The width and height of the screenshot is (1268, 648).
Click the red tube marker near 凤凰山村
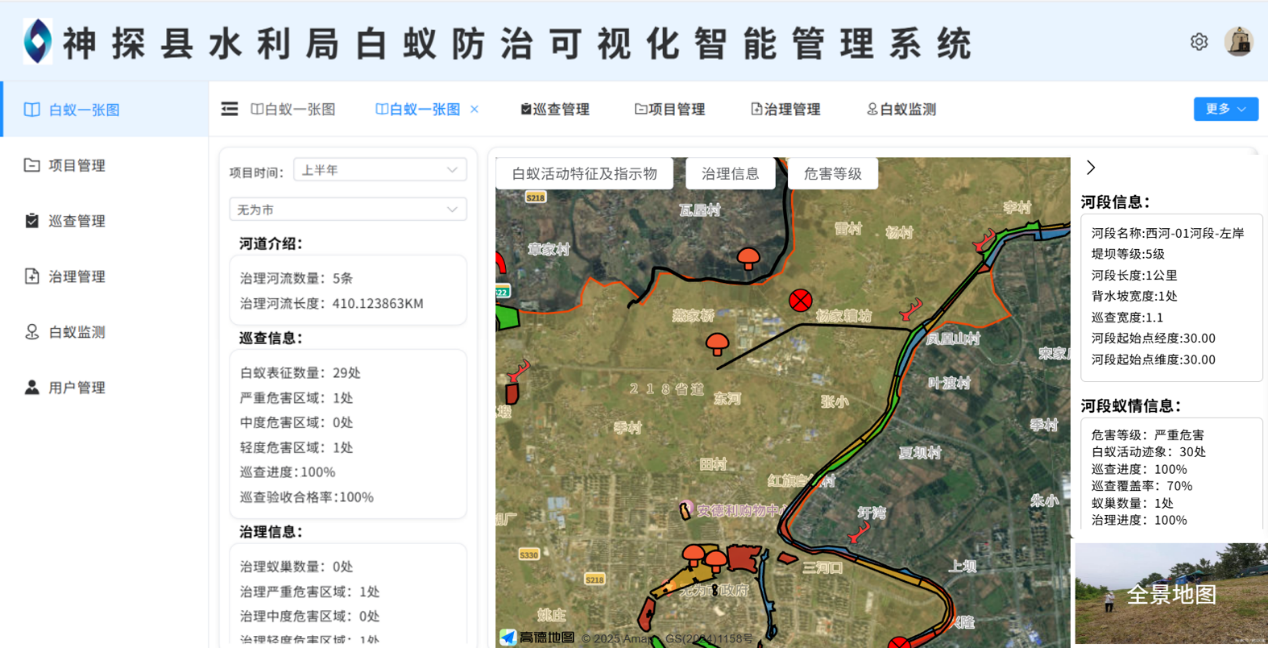(x=911, y=310)
